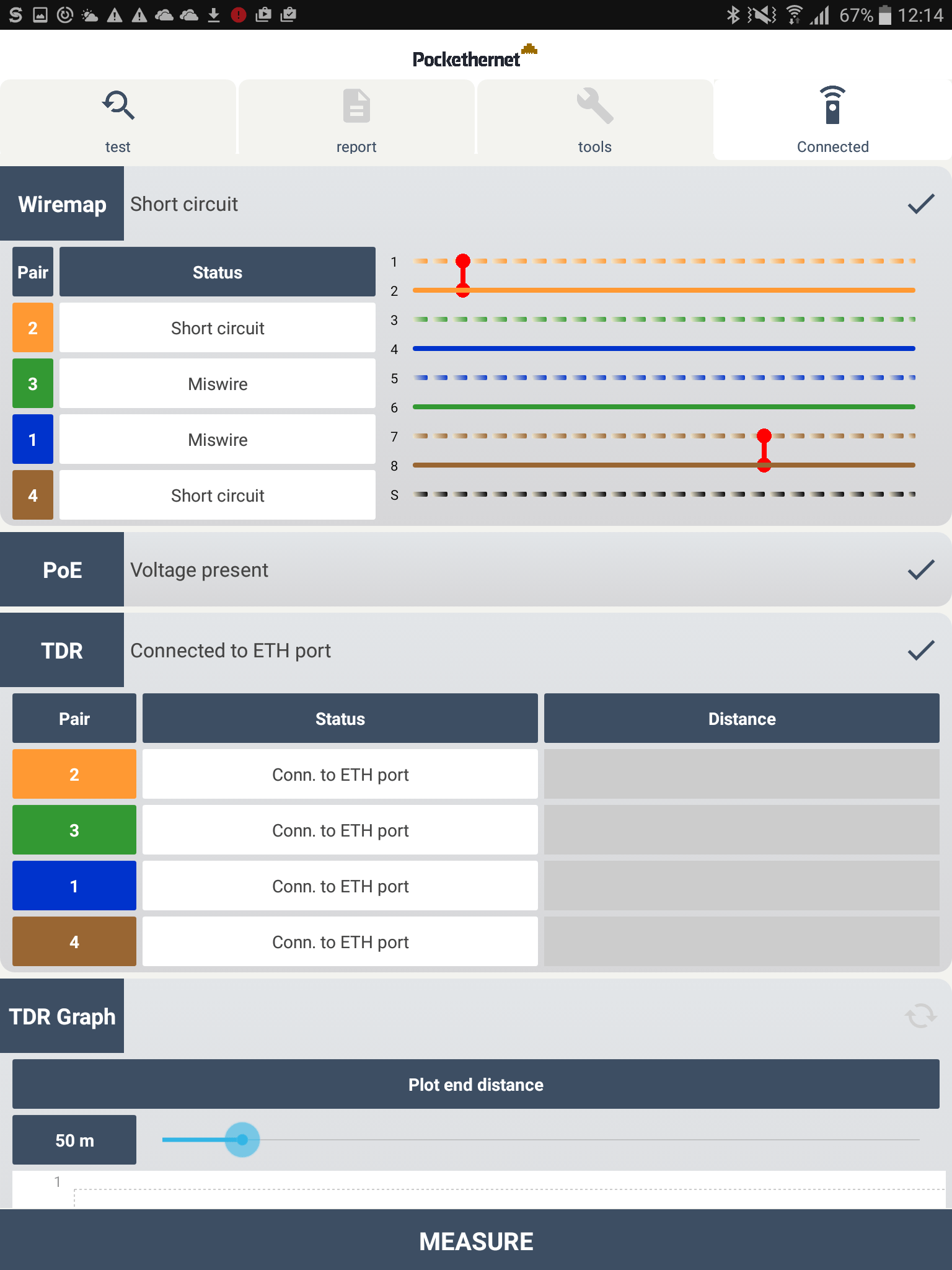Screen dimensions: 952x1270
Task: Tap the battery status icon
Action: tap(885, 15)
